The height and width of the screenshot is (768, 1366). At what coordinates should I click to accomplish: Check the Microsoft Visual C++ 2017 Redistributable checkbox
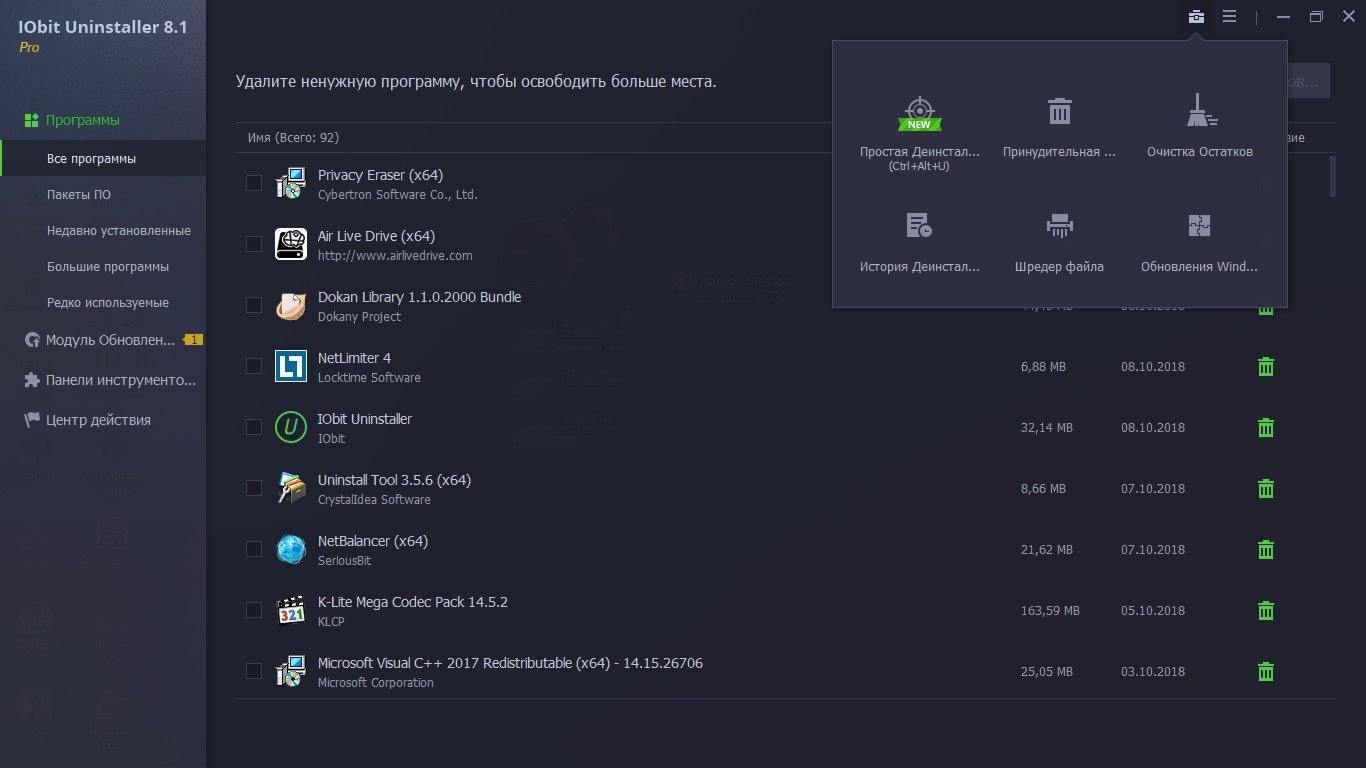254,671
